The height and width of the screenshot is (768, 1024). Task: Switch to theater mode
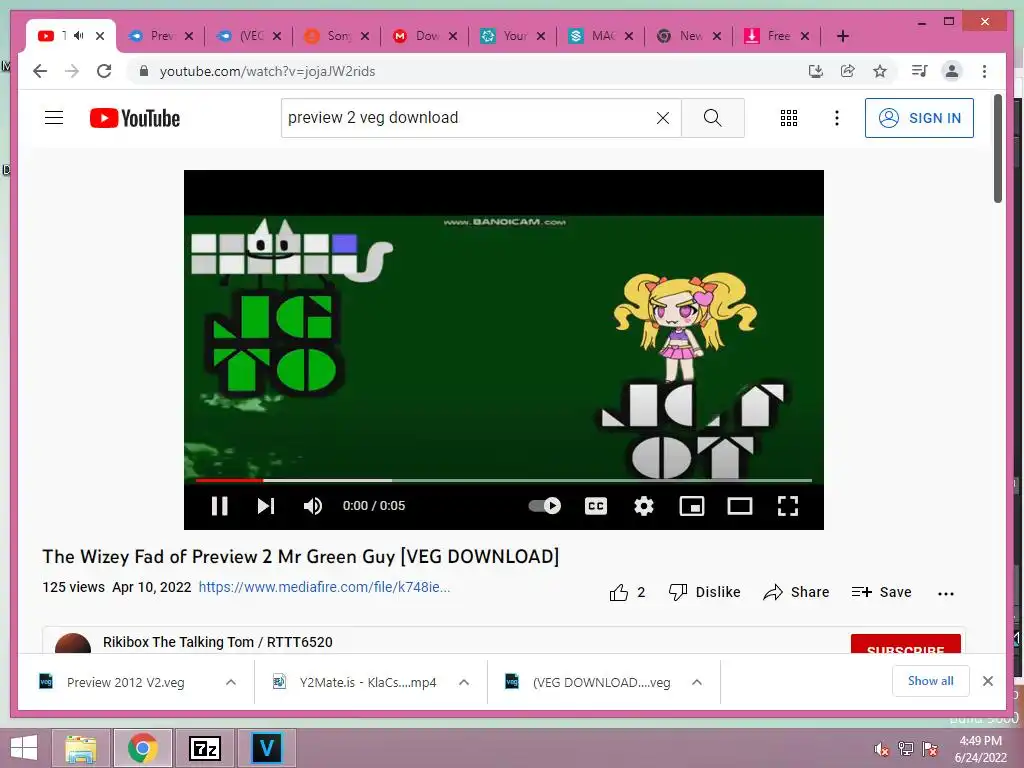point(740,505)
